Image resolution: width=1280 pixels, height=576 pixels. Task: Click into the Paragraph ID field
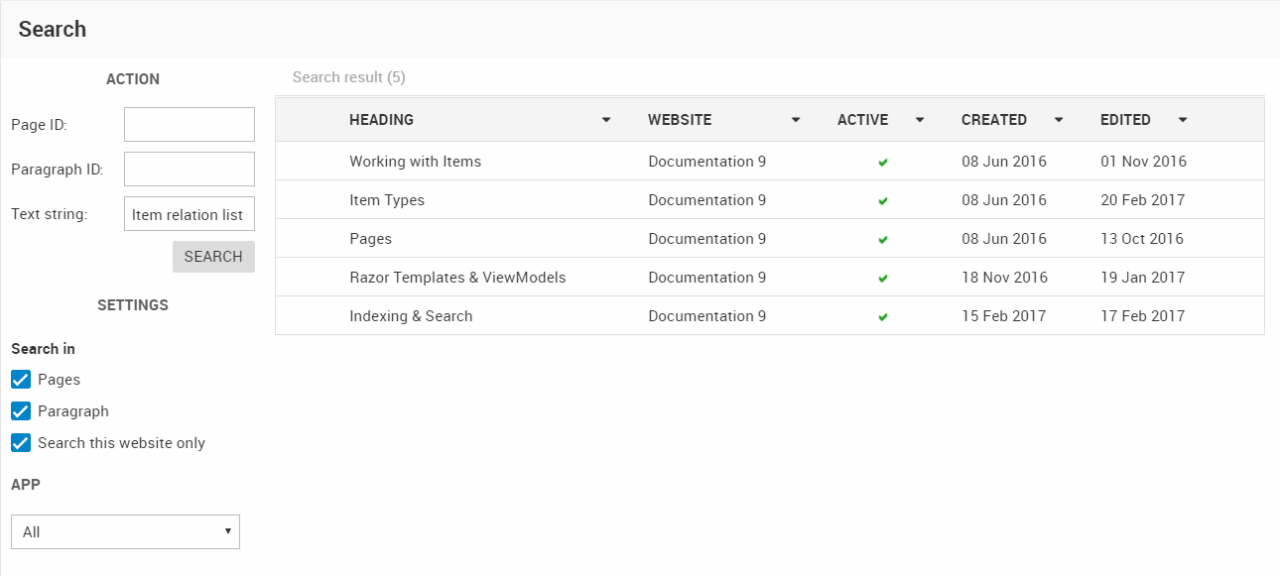(x=189, y=169)
